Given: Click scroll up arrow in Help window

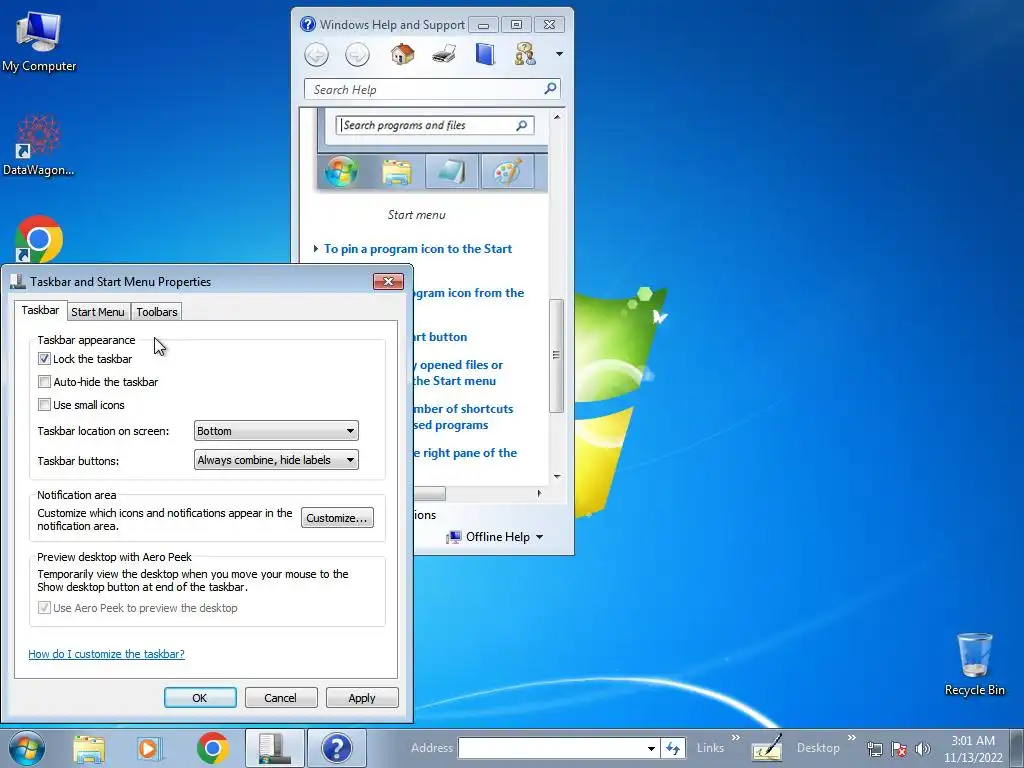Looking at the screenshot, I should (x=557, y=117).
